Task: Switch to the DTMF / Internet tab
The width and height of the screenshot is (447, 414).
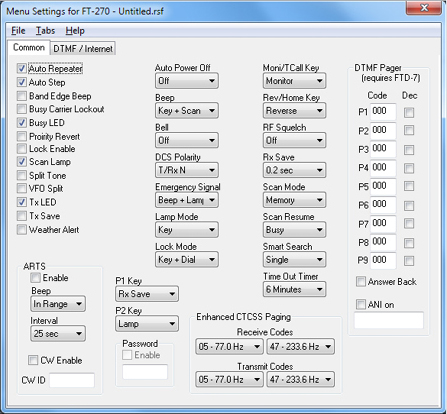Action: (83, 49)
